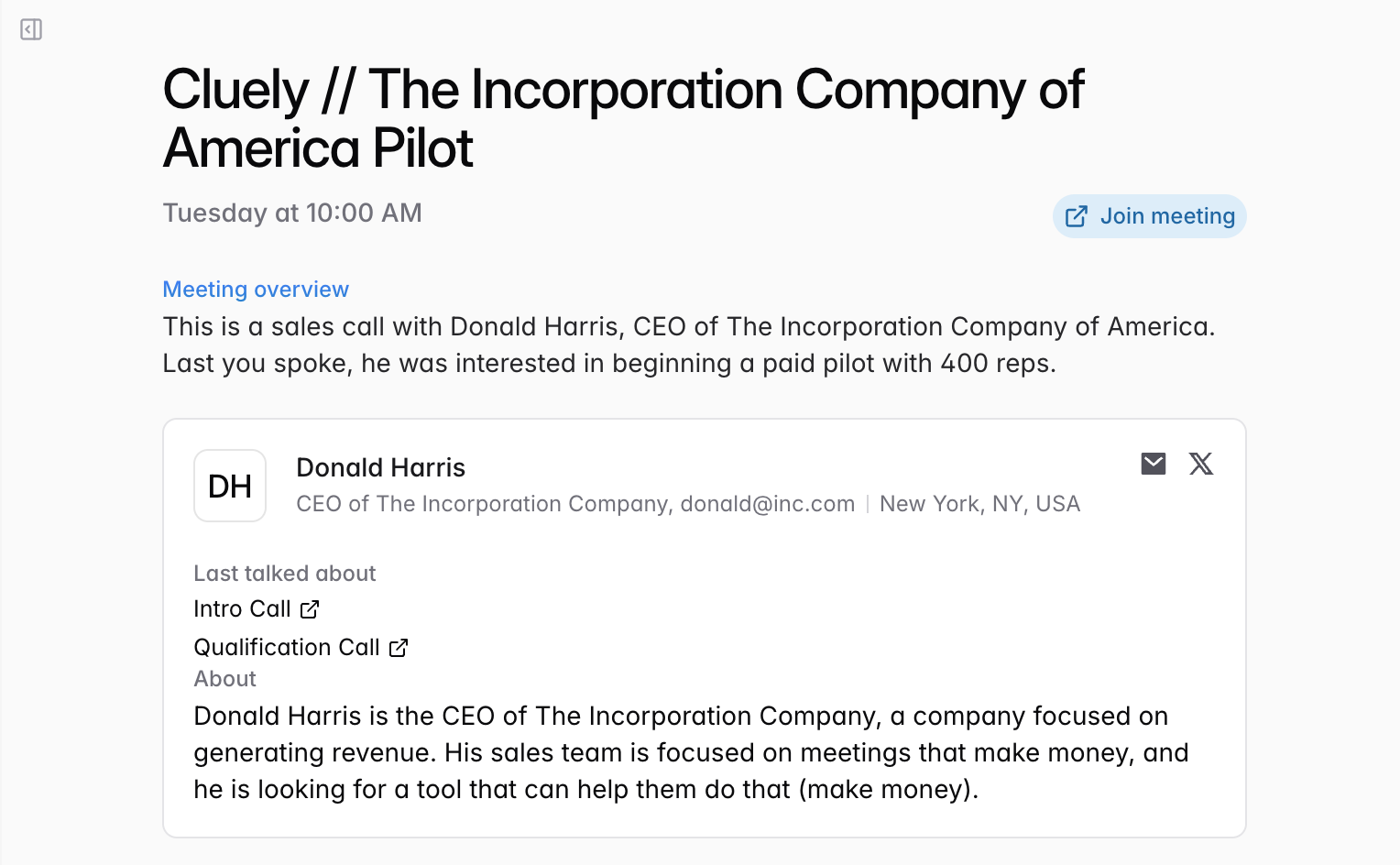Open the Intro Call notes link

tap(242, 609)
